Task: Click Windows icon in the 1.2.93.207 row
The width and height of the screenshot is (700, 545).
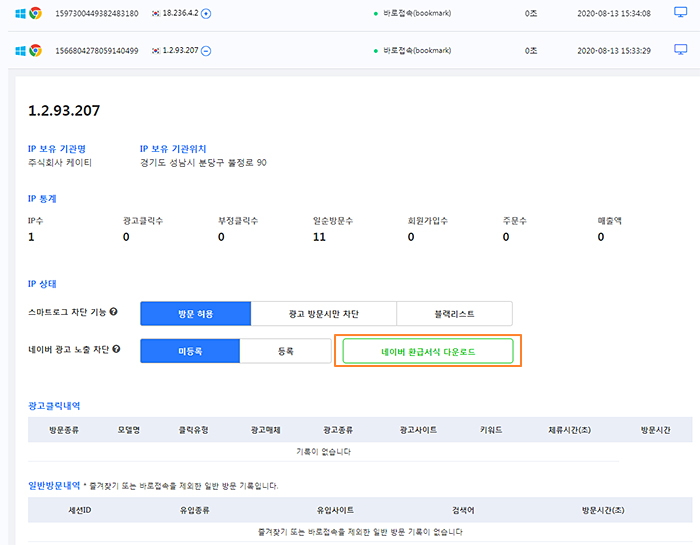Action: pos(21,51)
